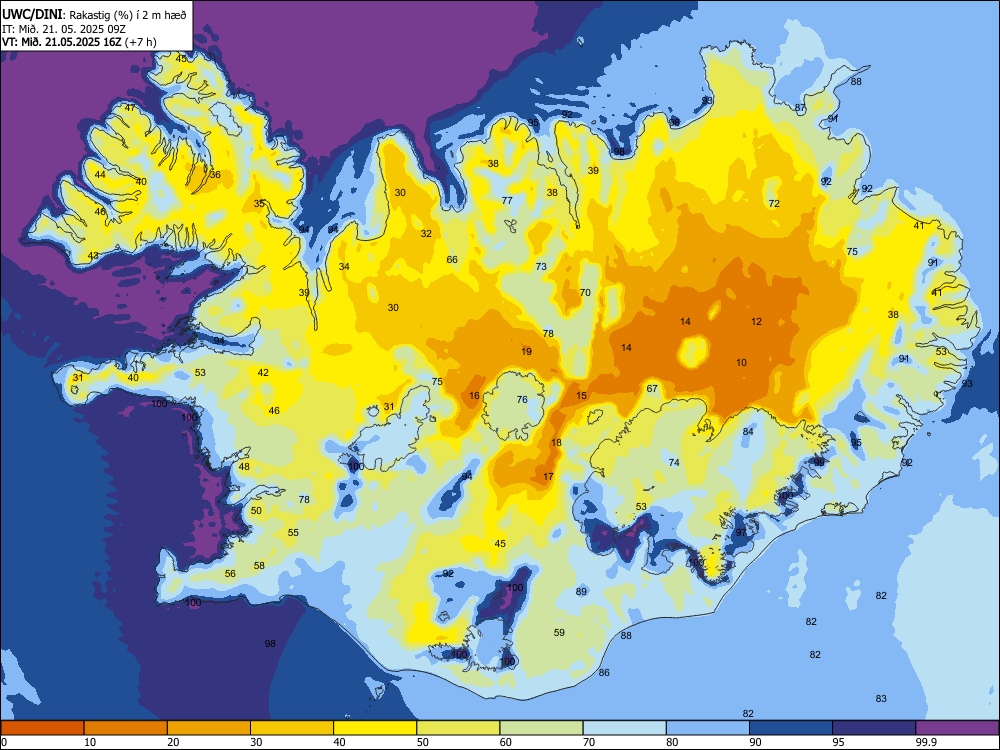The height and width of the screenshot is (750, 1000).
Task: Click the map humidity value 73
Action: click(541, 267)
